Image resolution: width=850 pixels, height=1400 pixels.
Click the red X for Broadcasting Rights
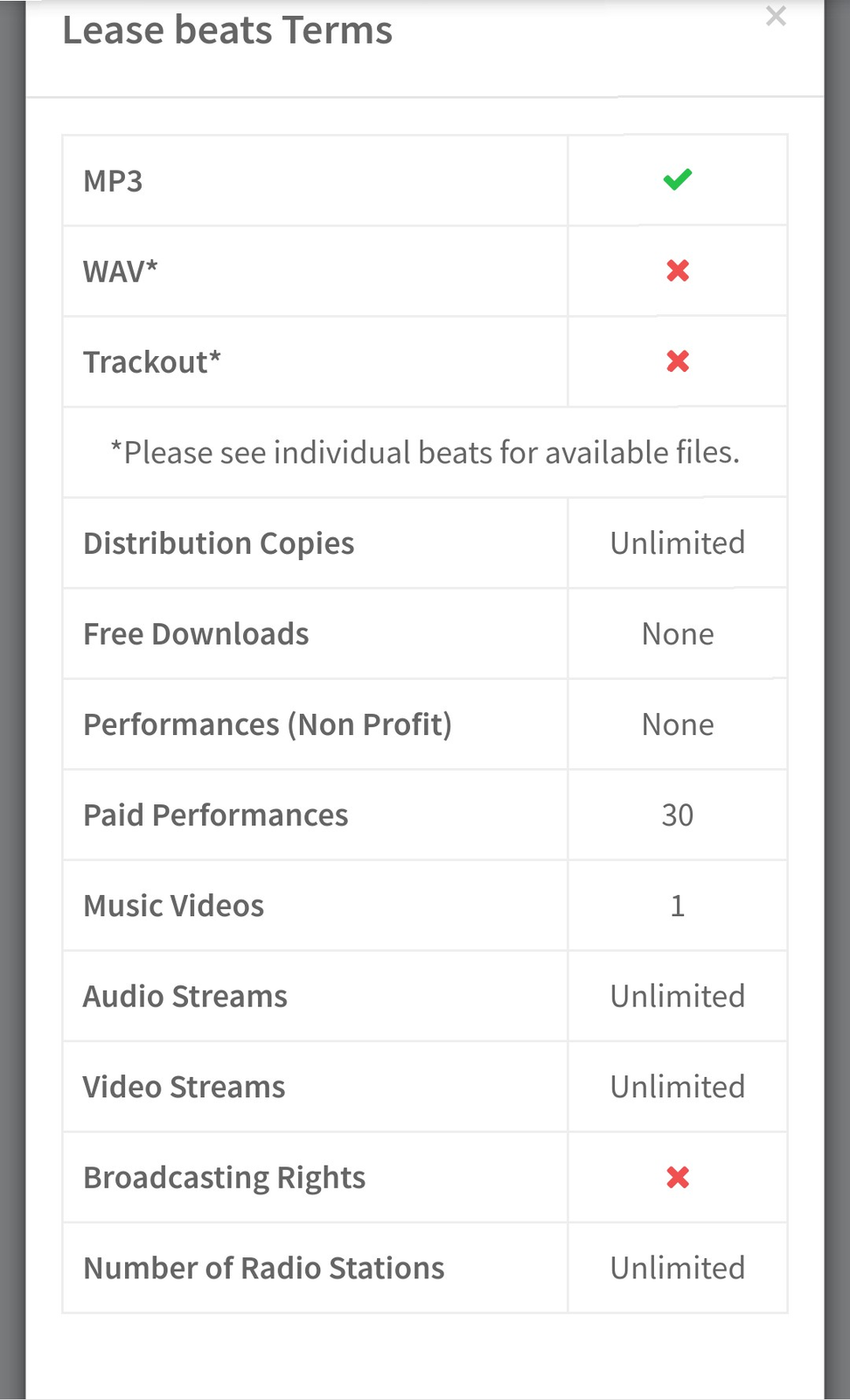click(x=678, y=1178)
